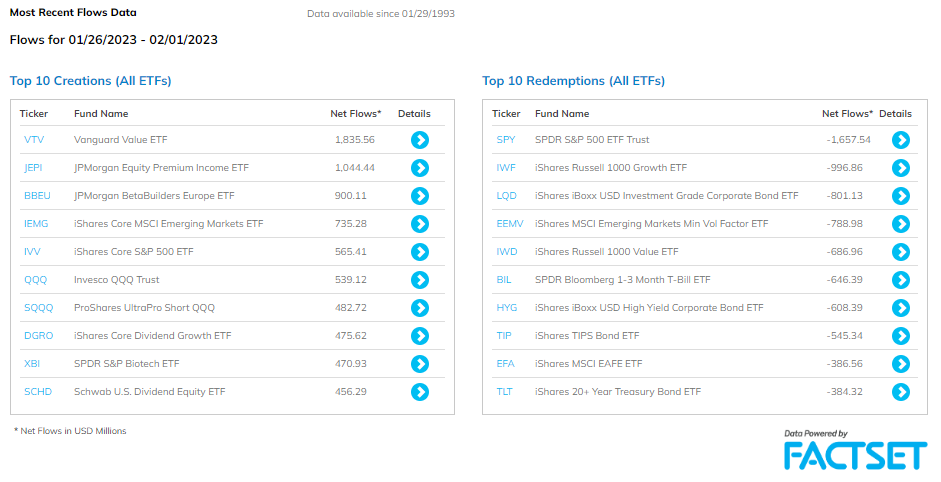
Task: Open the TLT ticker link
Action: pyautogui.click(x=505, y=392)
